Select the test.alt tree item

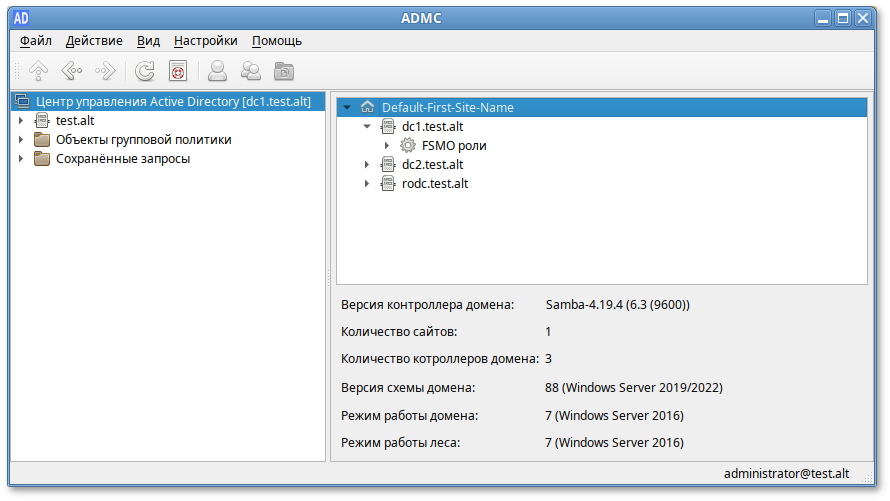click(x=75, y=120)
